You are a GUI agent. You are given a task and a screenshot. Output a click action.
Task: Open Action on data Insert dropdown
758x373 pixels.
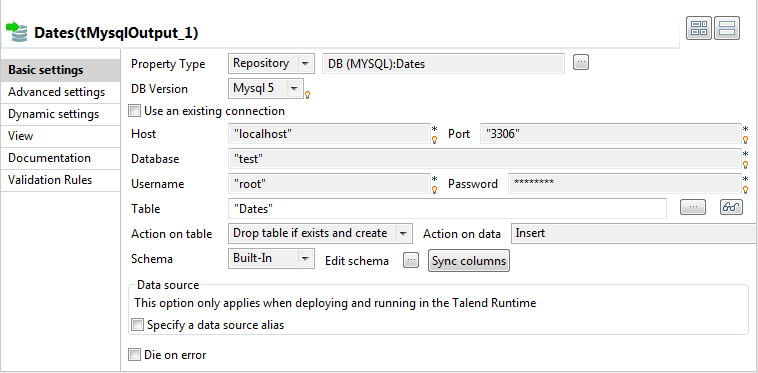click(x=634, y=233)
